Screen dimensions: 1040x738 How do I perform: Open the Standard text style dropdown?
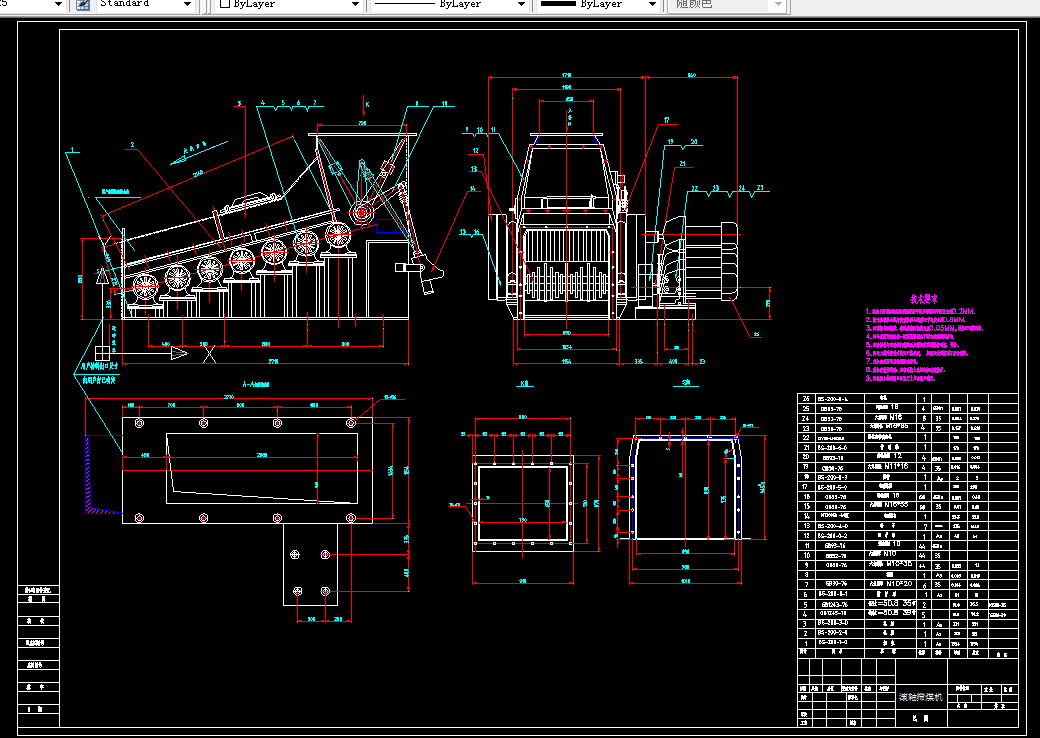pos(146,4)
